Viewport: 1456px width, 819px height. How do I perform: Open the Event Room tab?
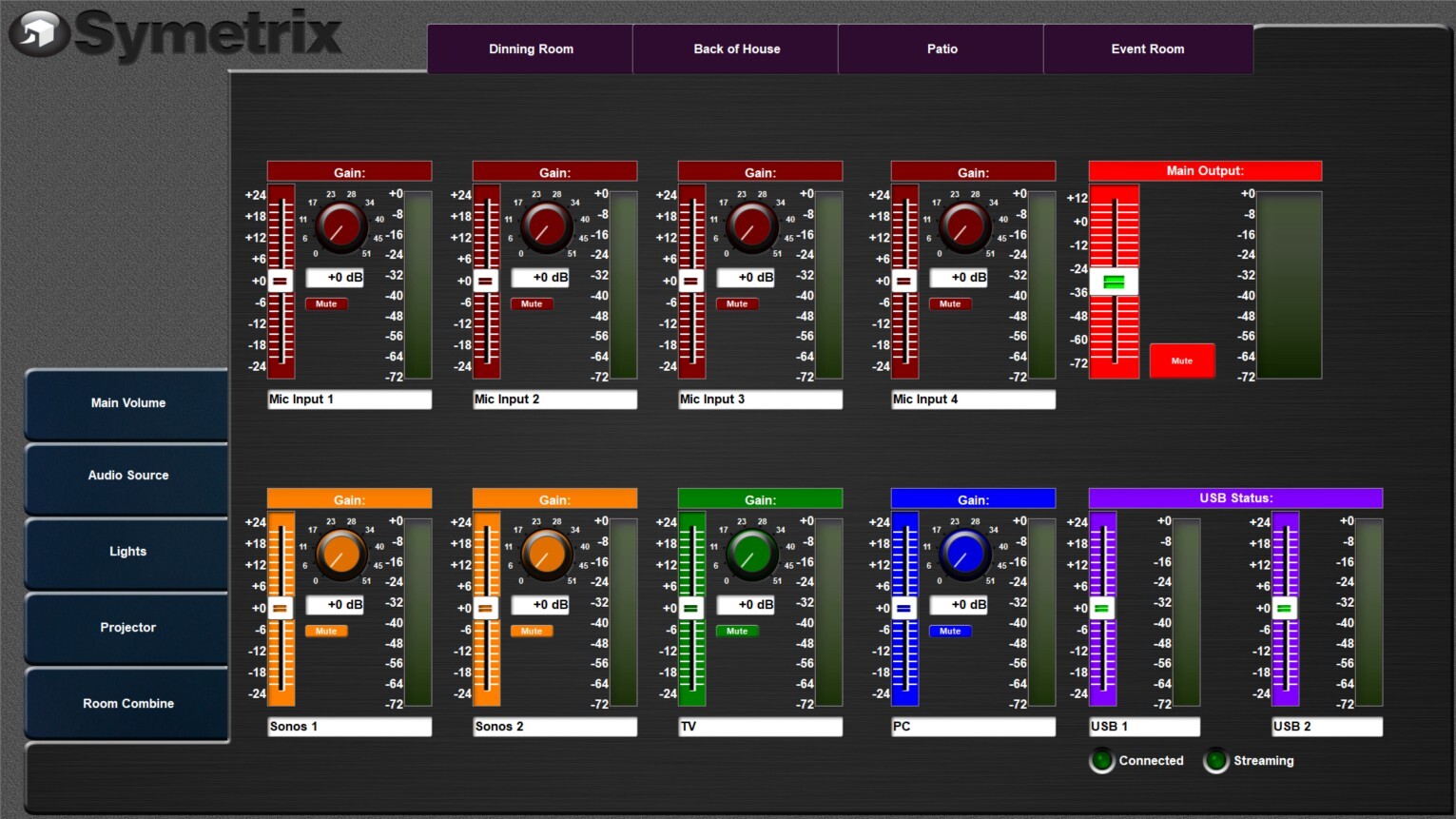click(x=1147, y=49)
